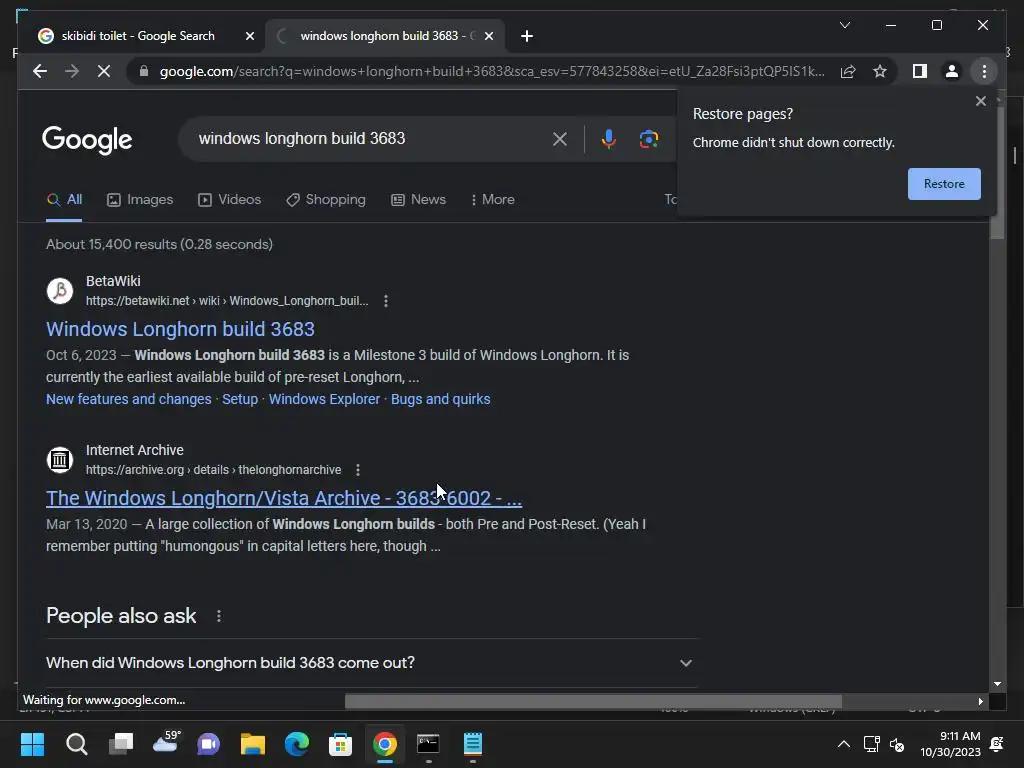Dismiss the Restore pages popup
The width and height of the screenshot is (1024, 768).
(x=980, y=101)
